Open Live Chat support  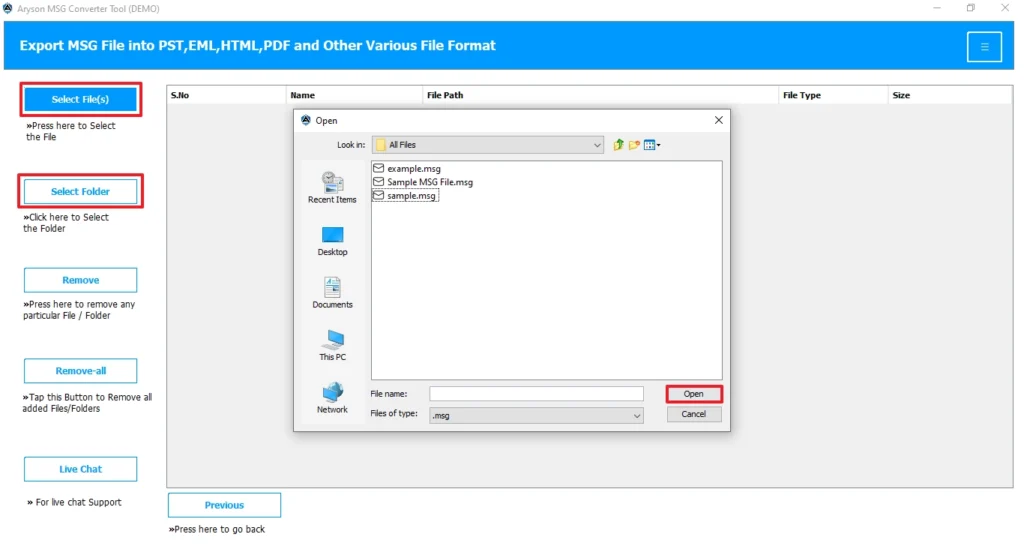[x=80, y=469]
